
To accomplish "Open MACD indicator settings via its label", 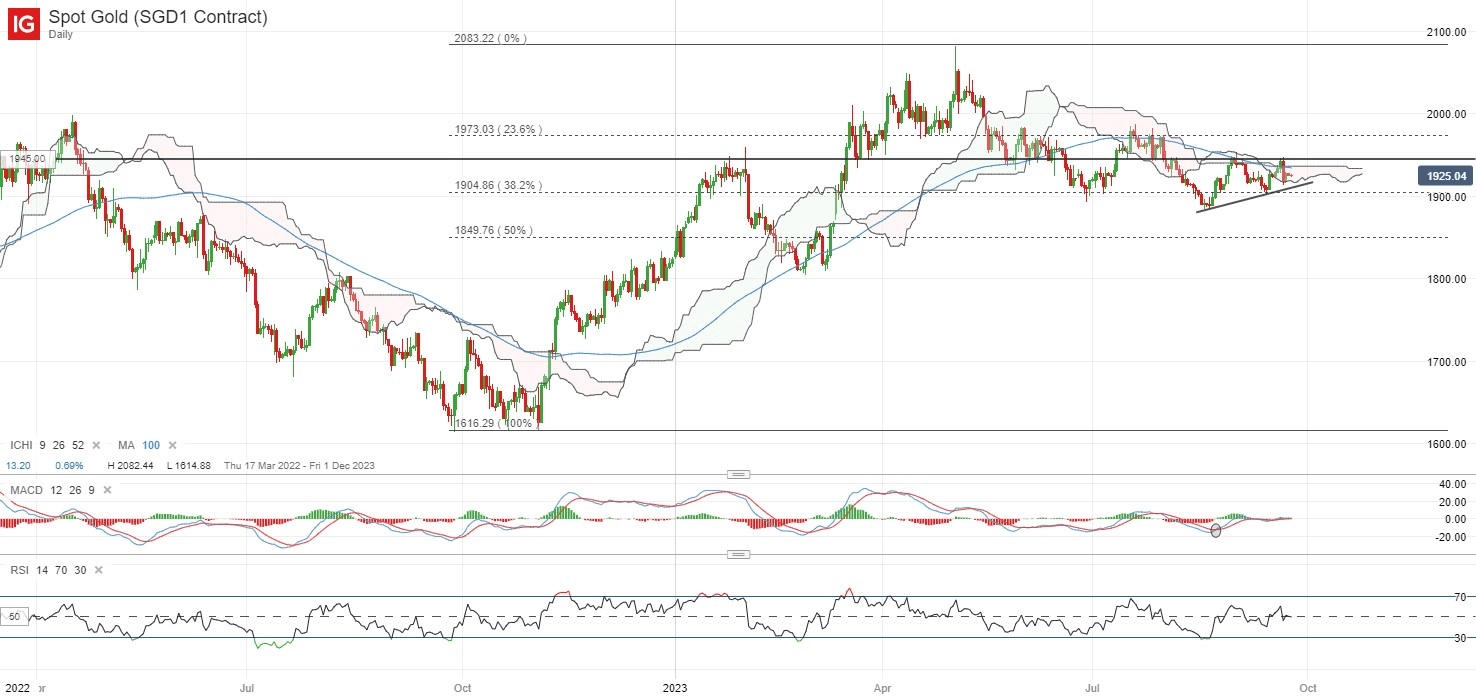I will [x=28, y=491].
